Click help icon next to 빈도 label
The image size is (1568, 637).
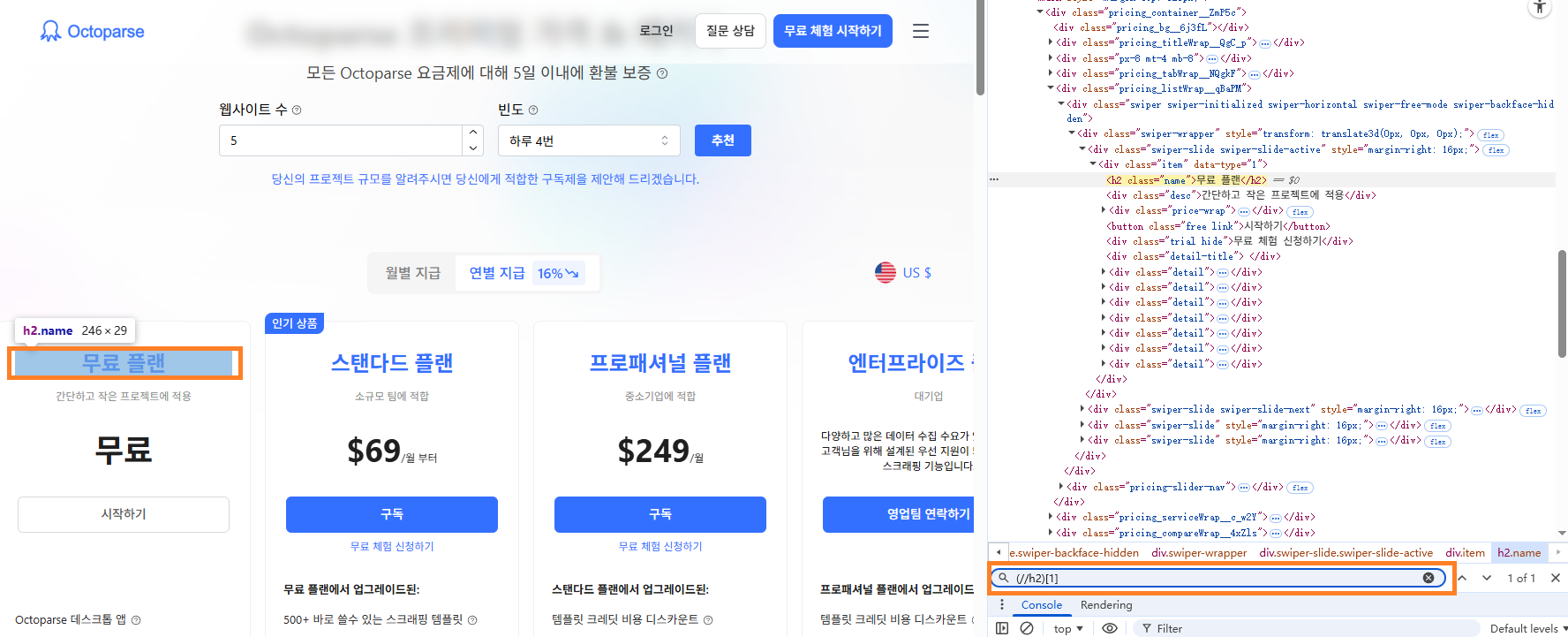(x=533, y=110)
